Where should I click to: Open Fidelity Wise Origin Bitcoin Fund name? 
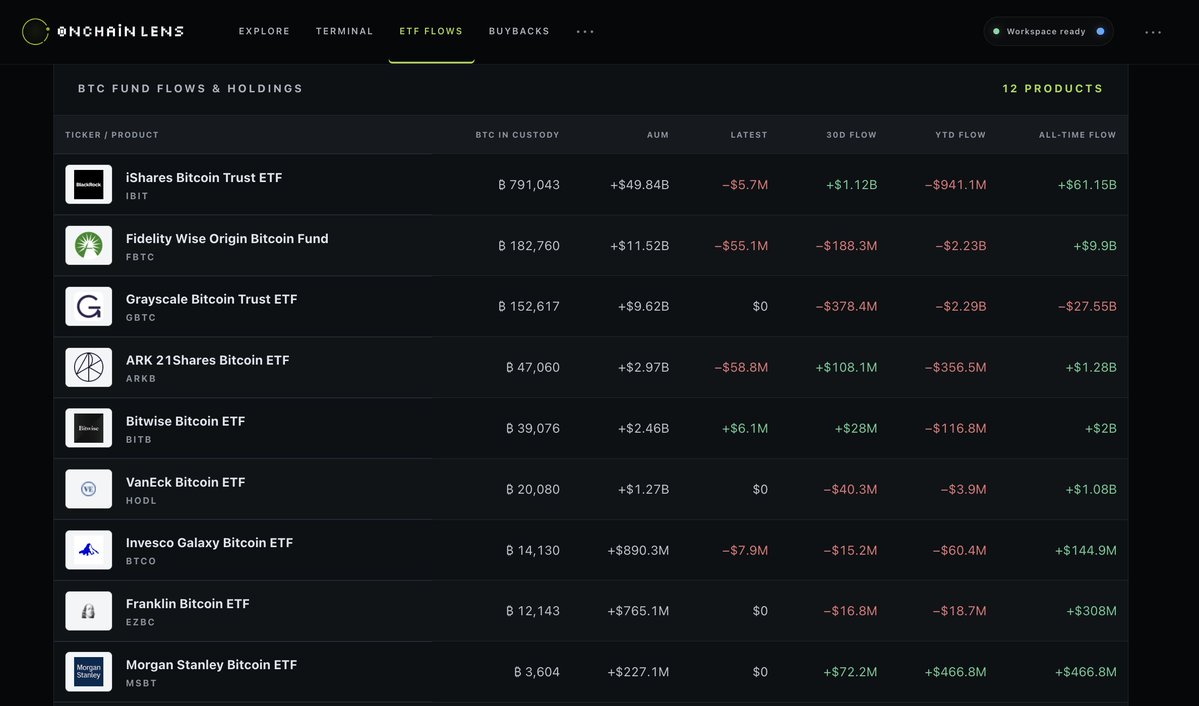[x=227, y=239]
